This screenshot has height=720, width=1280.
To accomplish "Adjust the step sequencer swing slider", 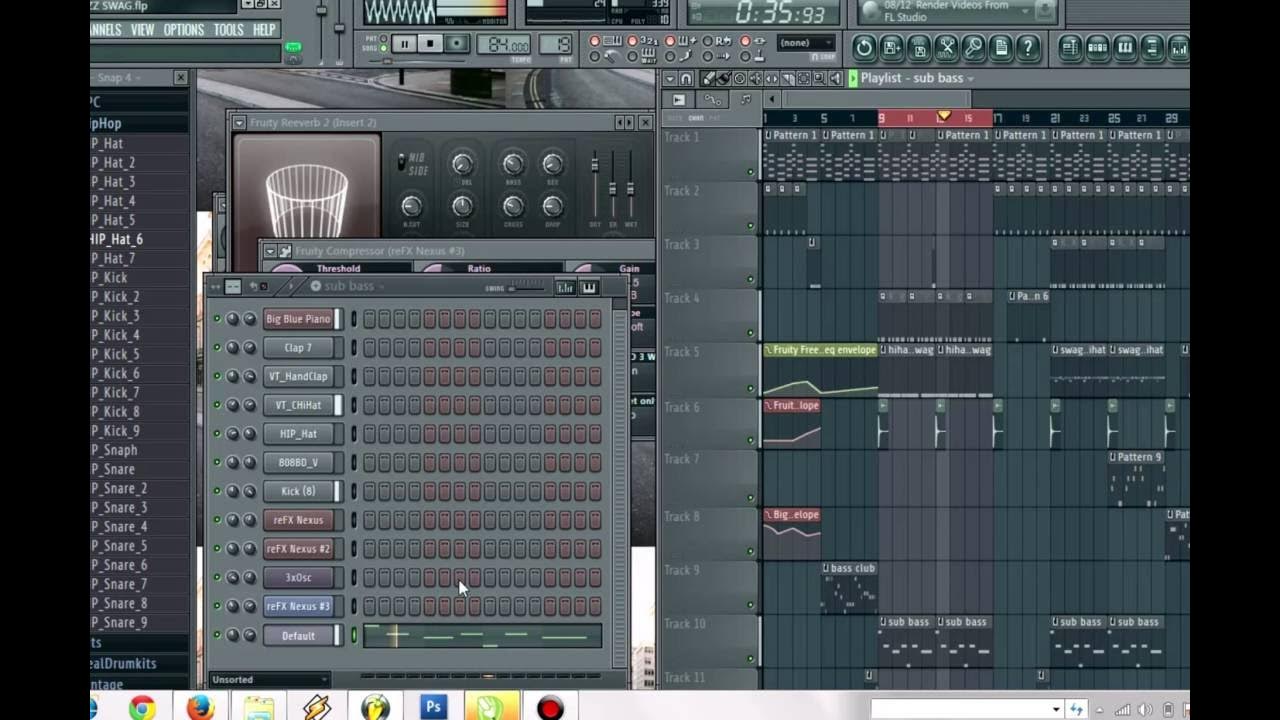I will pos(526,288).
